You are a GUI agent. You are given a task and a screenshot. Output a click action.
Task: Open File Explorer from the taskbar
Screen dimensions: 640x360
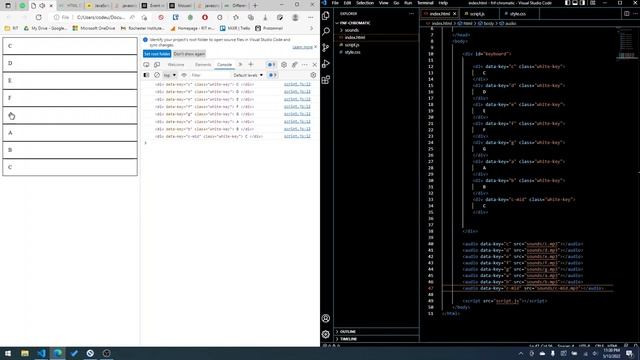tap(24, 353)
